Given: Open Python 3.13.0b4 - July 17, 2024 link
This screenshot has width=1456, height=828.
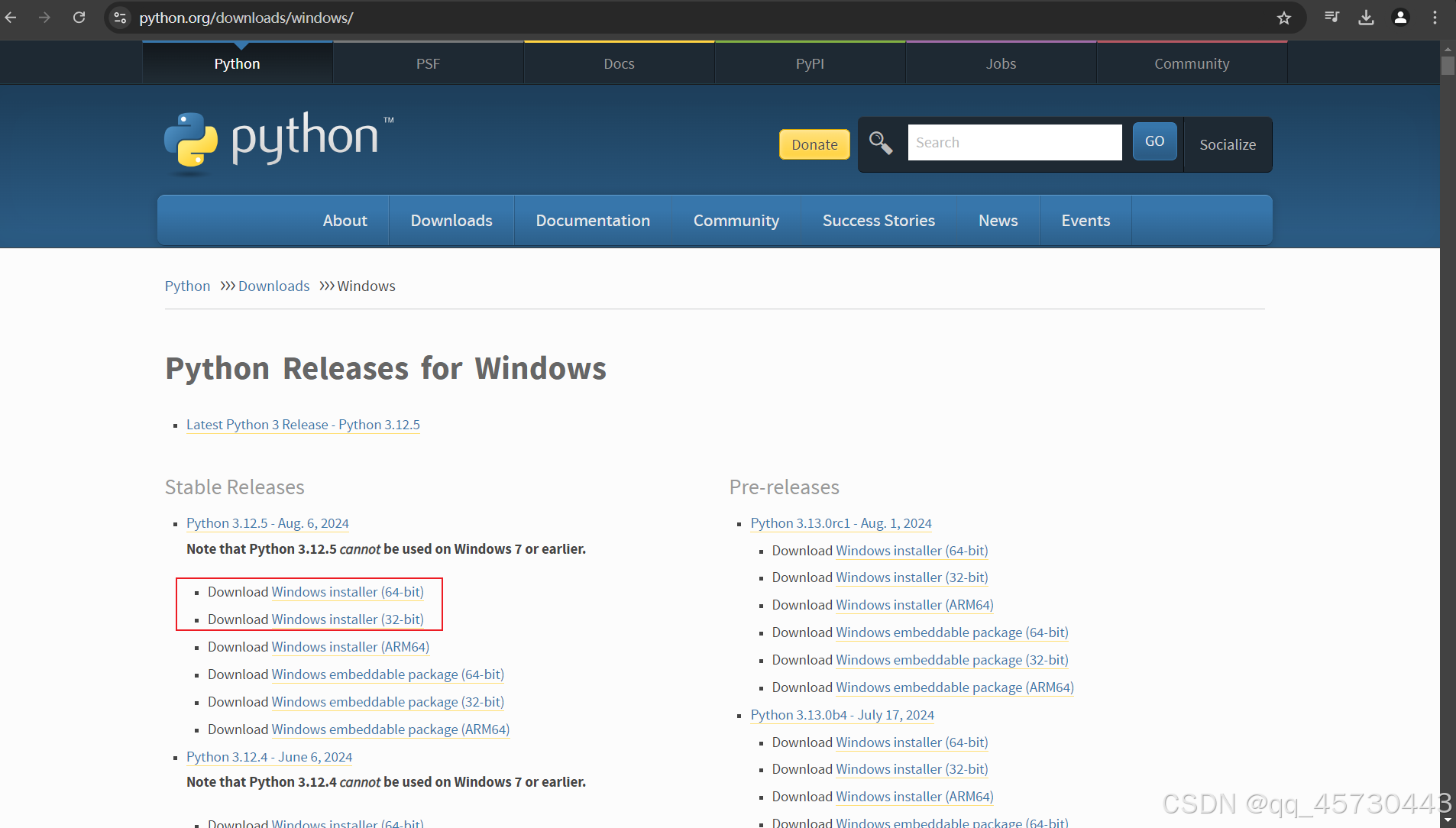Looking at the screenshot, I should point(843,715).
